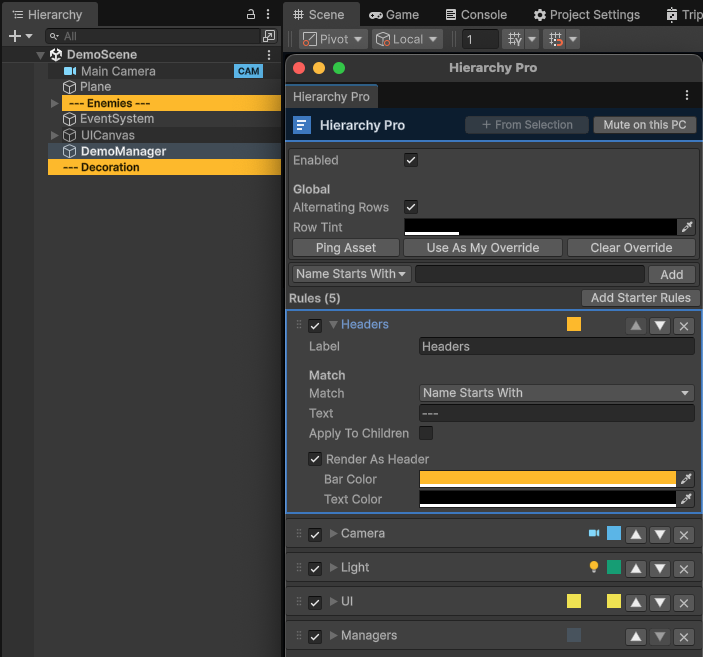The width and height of the screenshot is (703, 657).
Task: Open Hierarchy Pro tab three-dot menu
Action: pos(687,95)
